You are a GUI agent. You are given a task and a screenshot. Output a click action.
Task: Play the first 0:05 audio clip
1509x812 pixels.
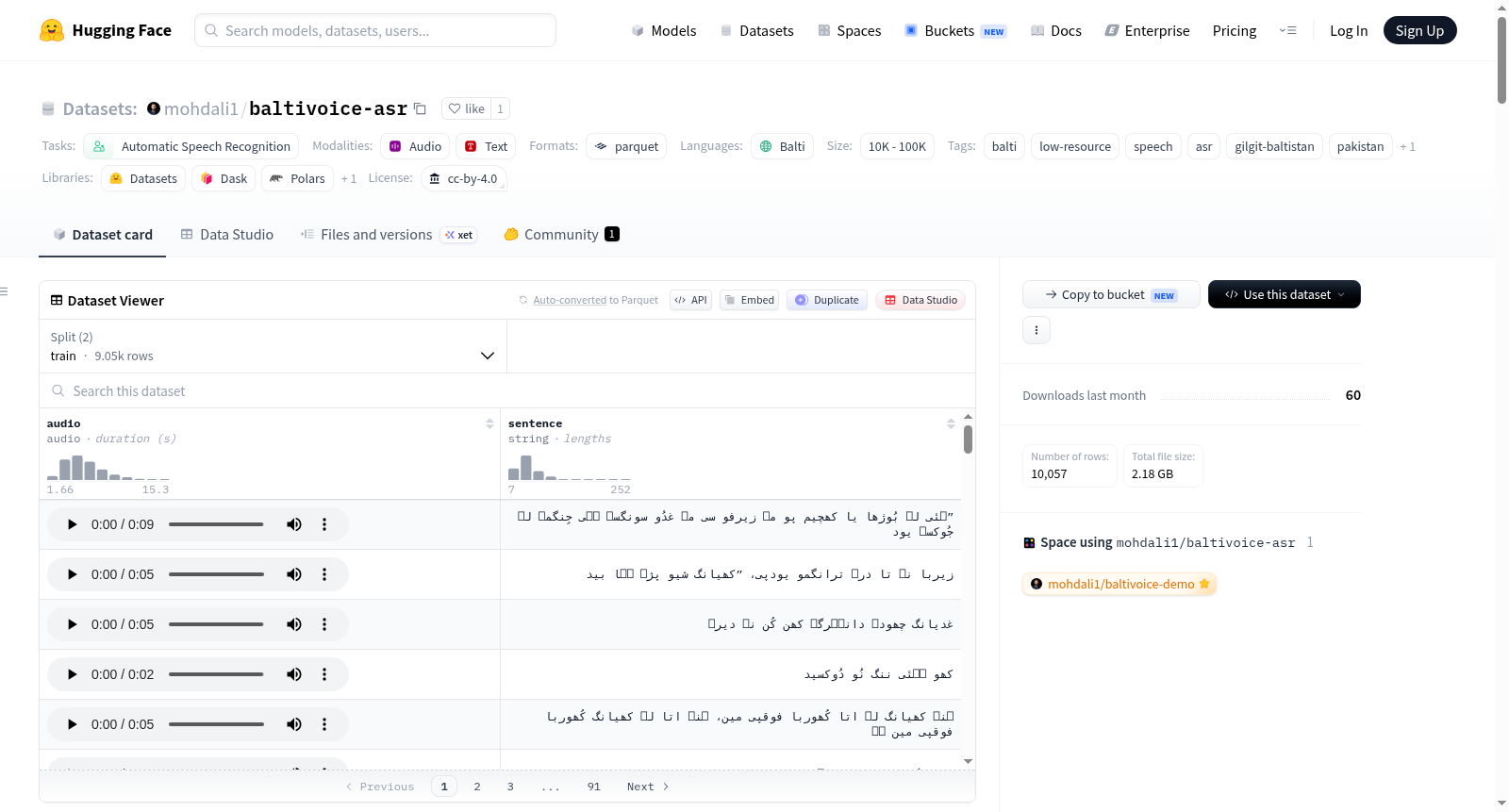72,574
